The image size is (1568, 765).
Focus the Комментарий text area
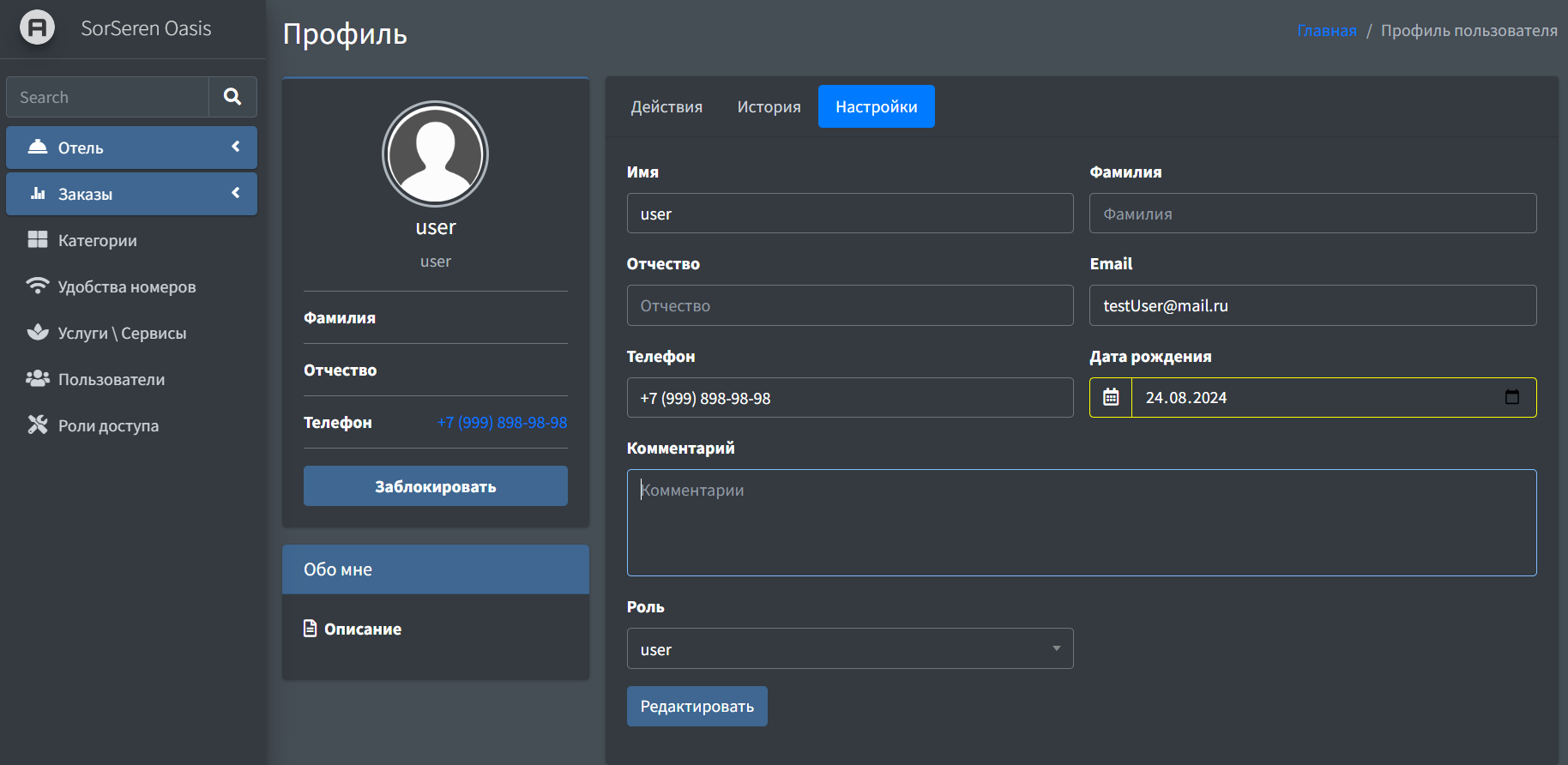[1081, 522]
